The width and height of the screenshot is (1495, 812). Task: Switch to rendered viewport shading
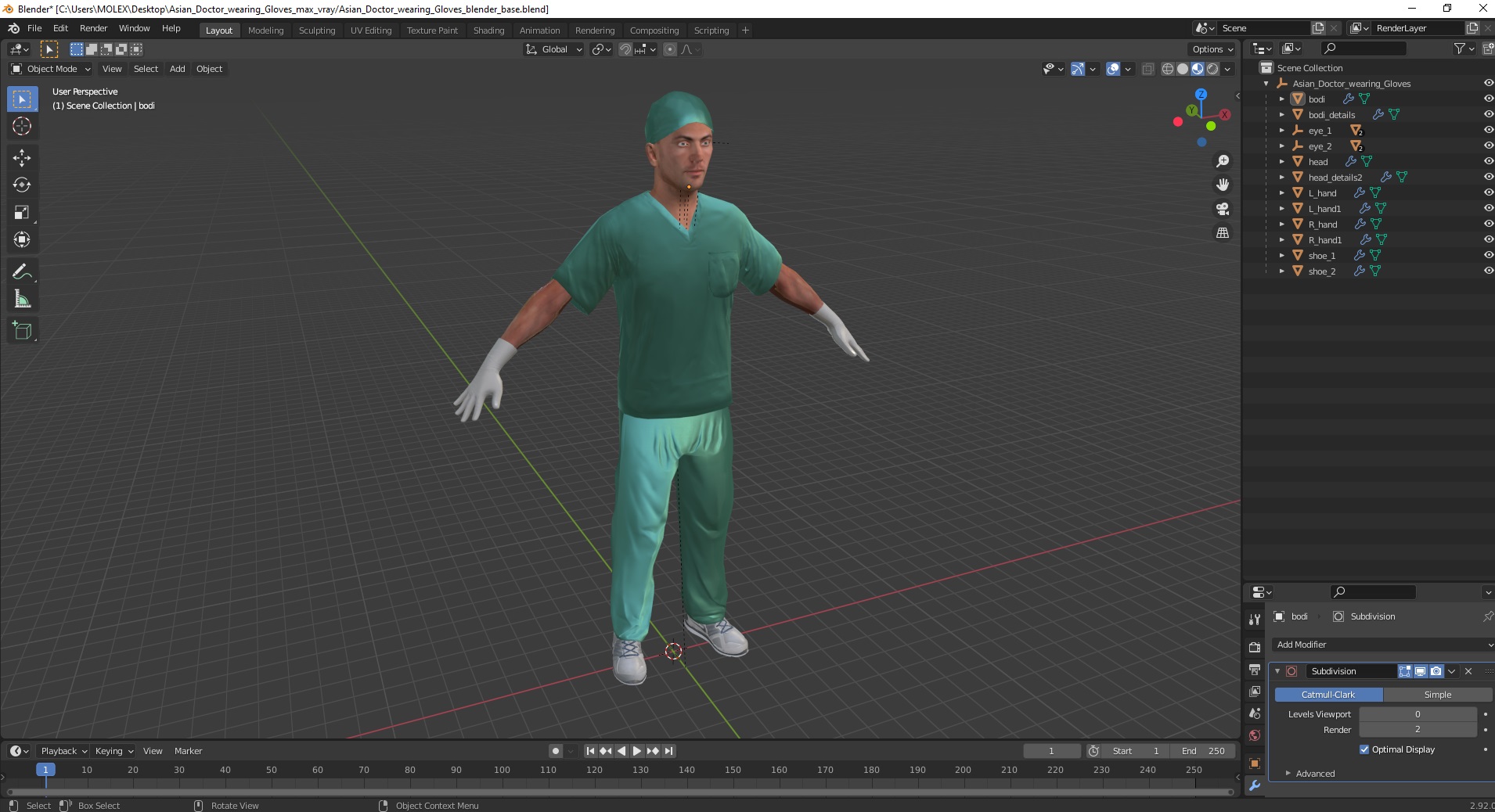click(1212, 69)
